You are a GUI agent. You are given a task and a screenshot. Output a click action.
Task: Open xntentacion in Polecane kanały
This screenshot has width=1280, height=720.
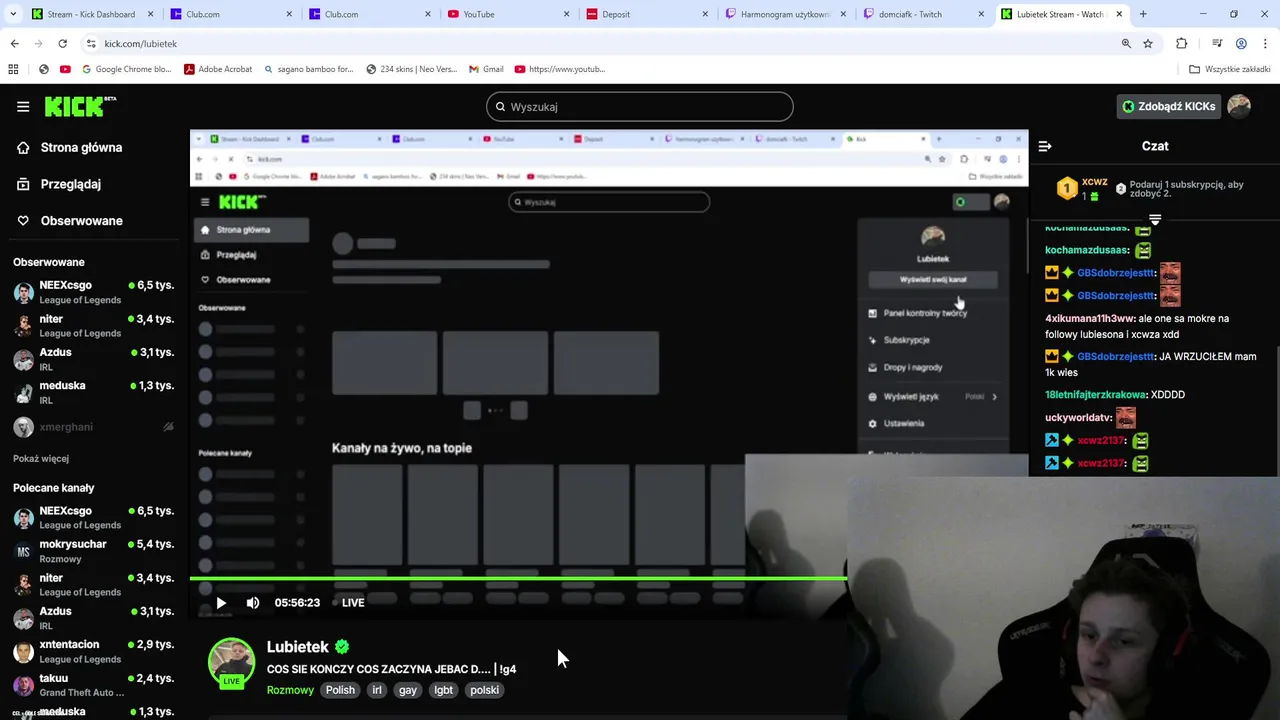95,651
